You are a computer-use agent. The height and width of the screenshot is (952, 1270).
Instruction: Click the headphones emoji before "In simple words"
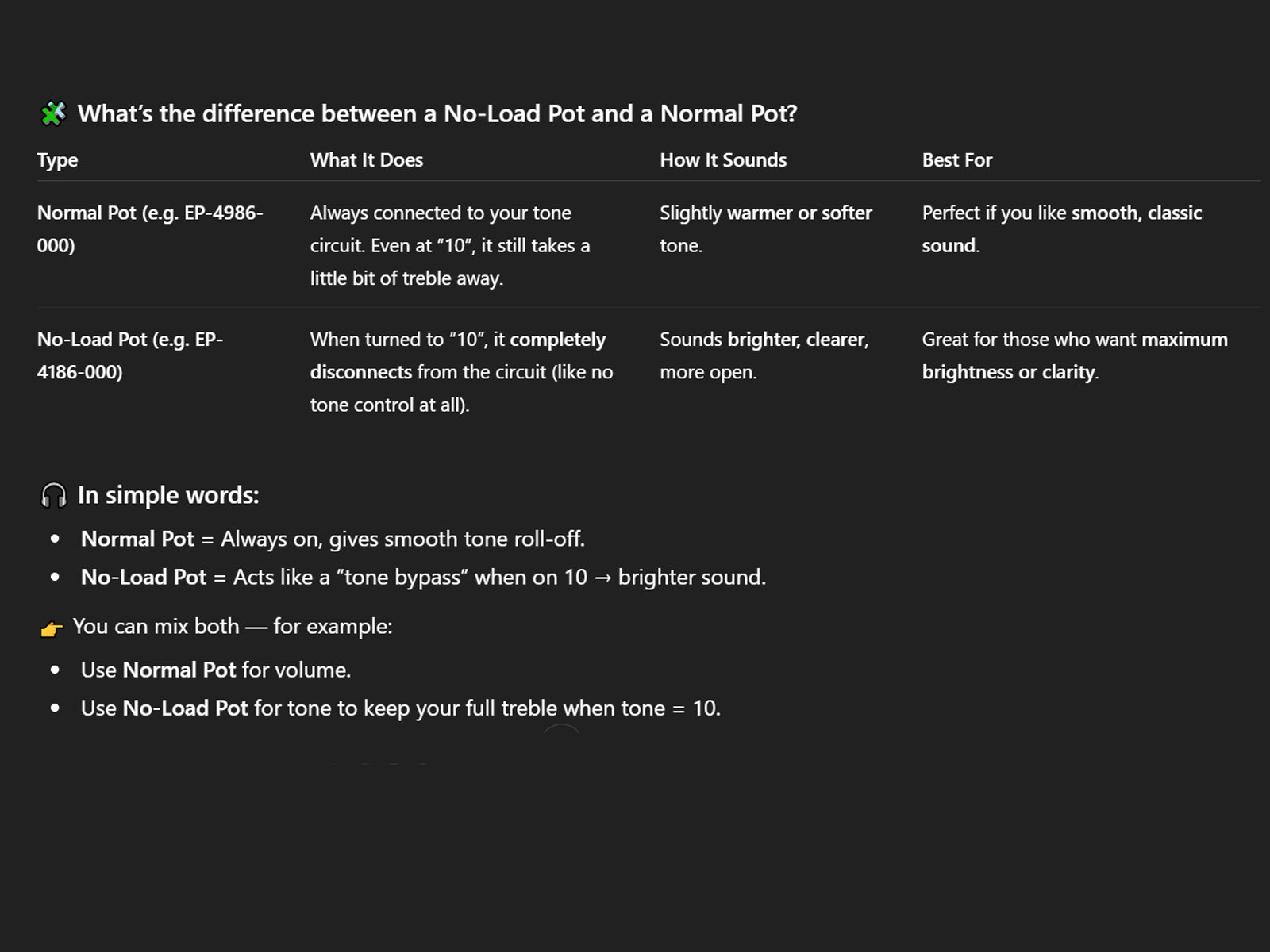[53, 495]
